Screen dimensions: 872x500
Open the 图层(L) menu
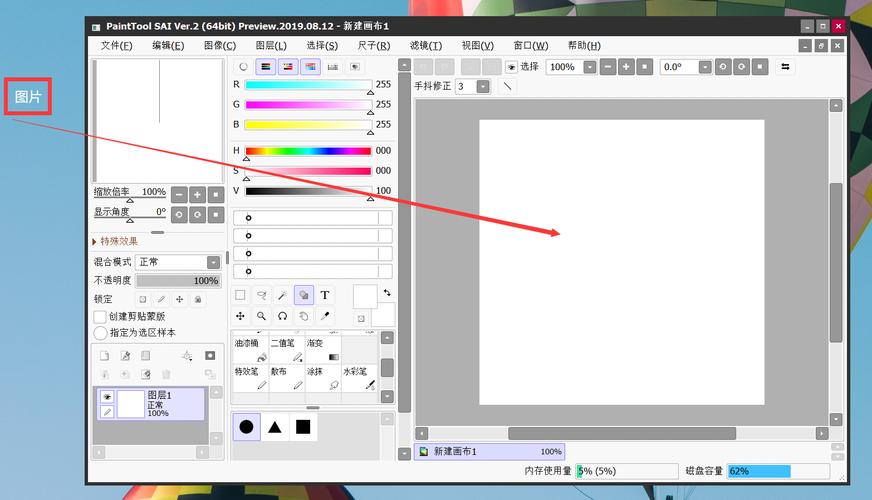coord(271,46)
